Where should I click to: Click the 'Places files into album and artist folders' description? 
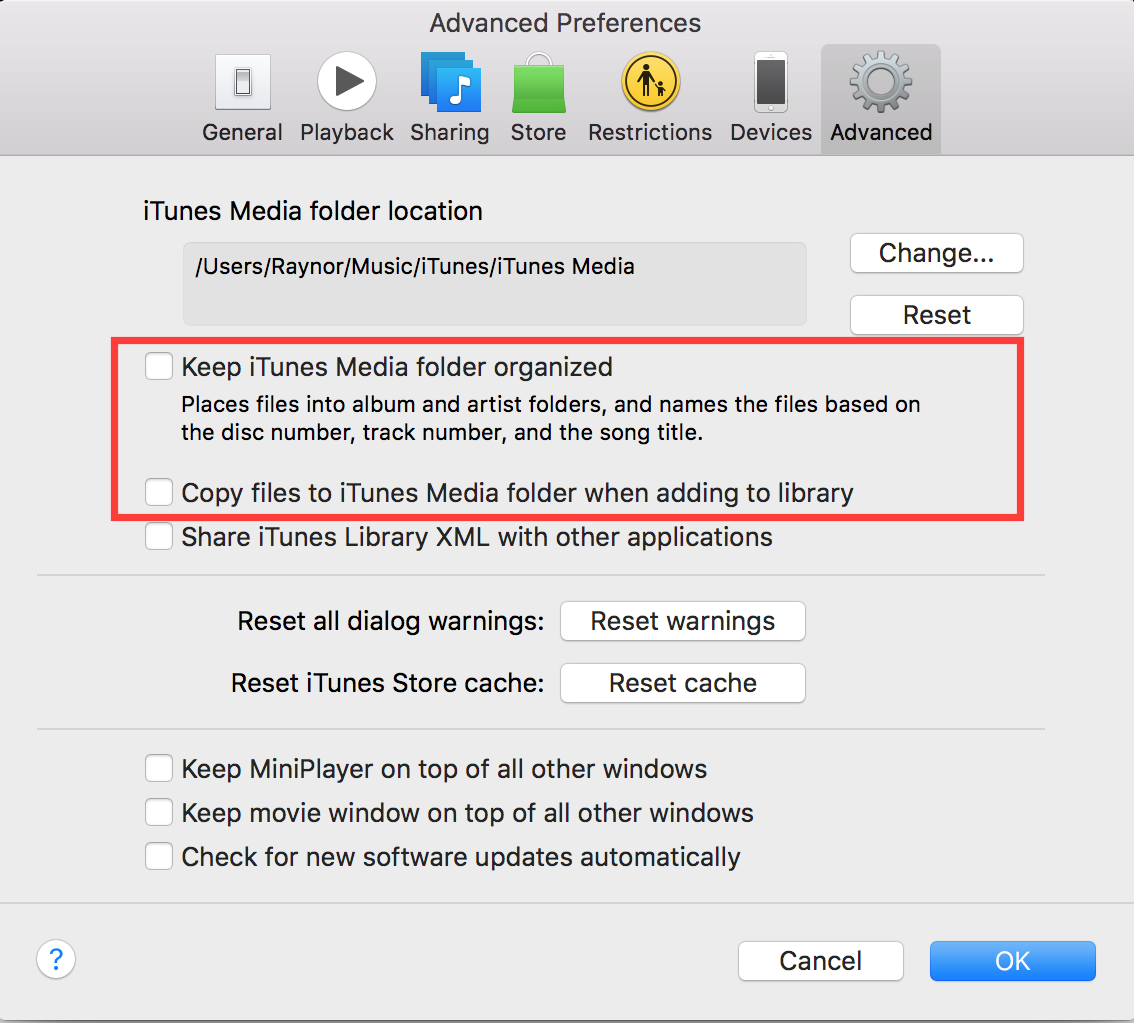click(x=550, y=418)
